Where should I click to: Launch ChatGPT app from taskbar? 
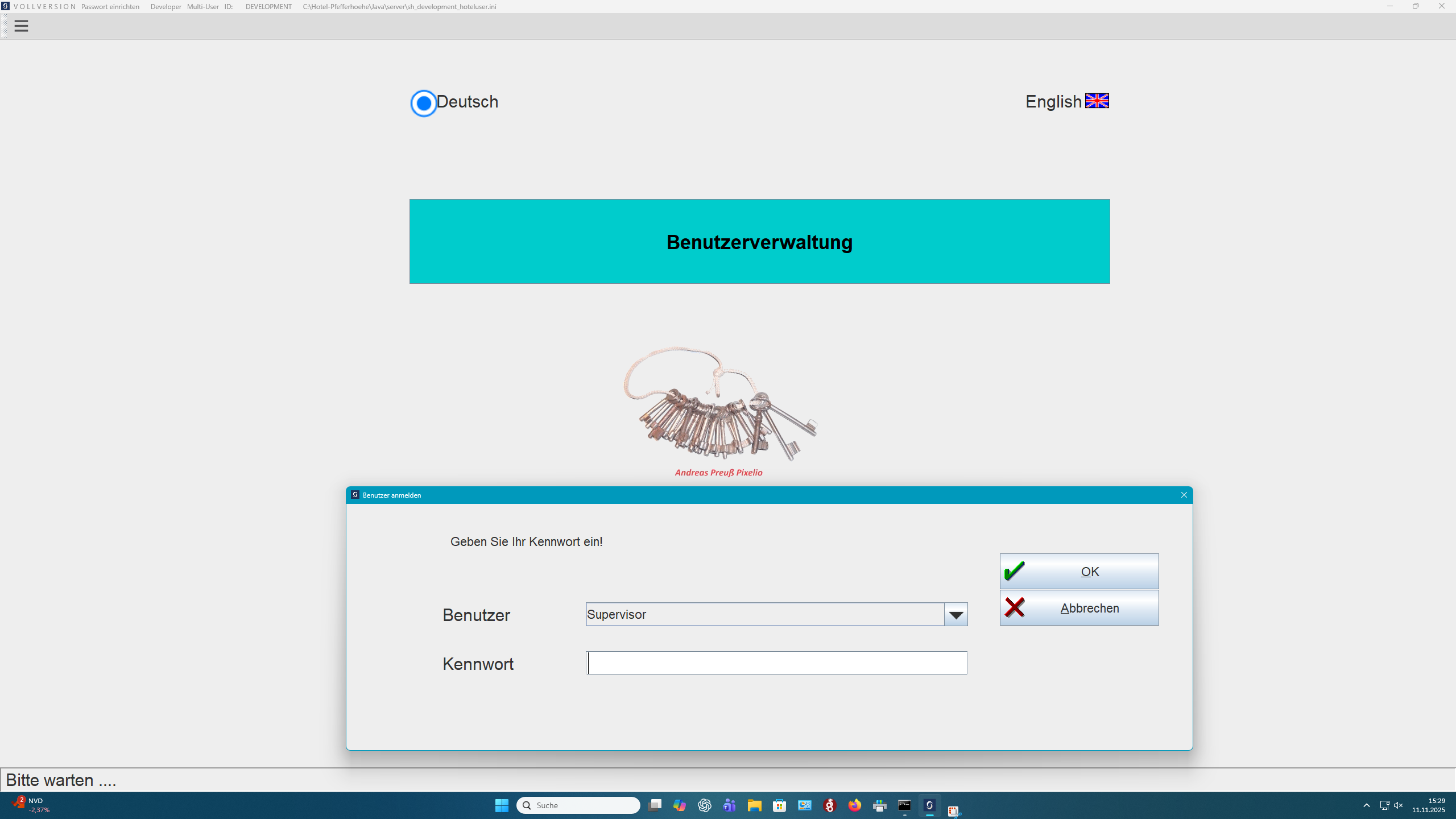(704, 805)
